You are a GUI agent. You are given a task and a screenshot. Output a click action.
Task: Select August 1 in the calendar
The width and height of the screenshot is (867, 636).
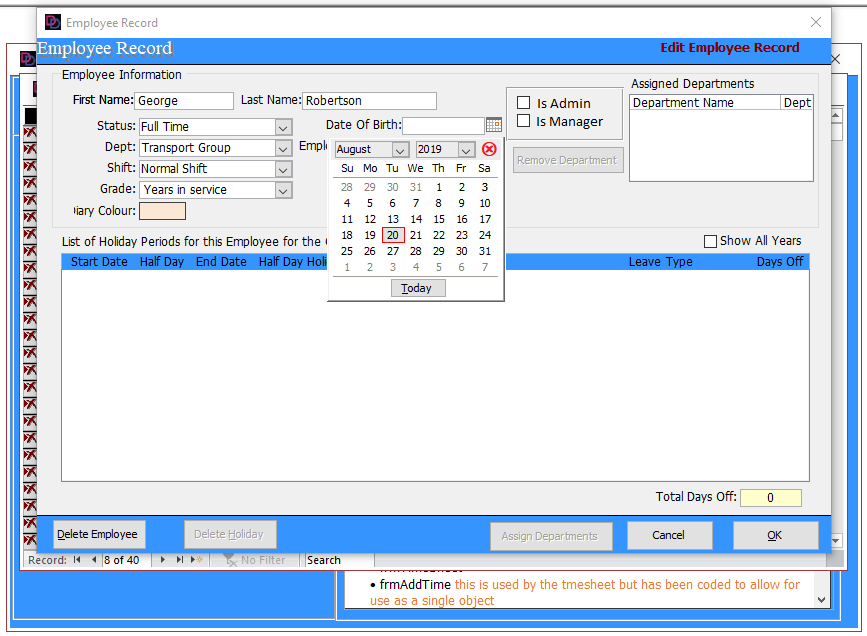tap(438, 187)
